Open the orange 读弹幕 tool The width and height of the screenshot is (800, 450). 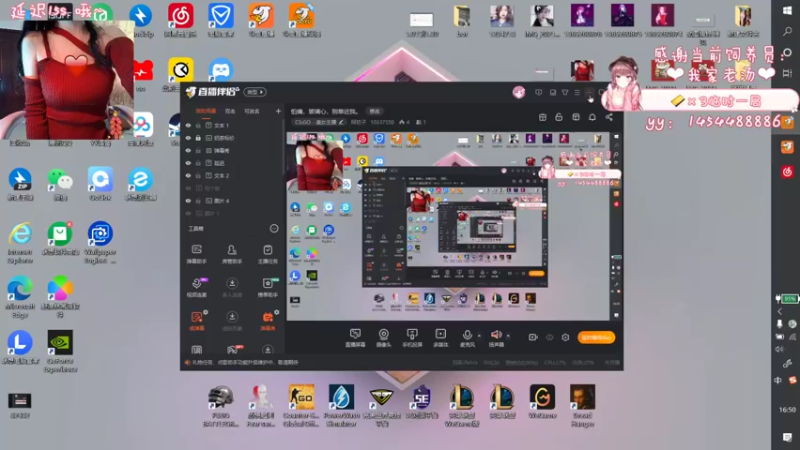pyautogui.click(x=197, y=321)
